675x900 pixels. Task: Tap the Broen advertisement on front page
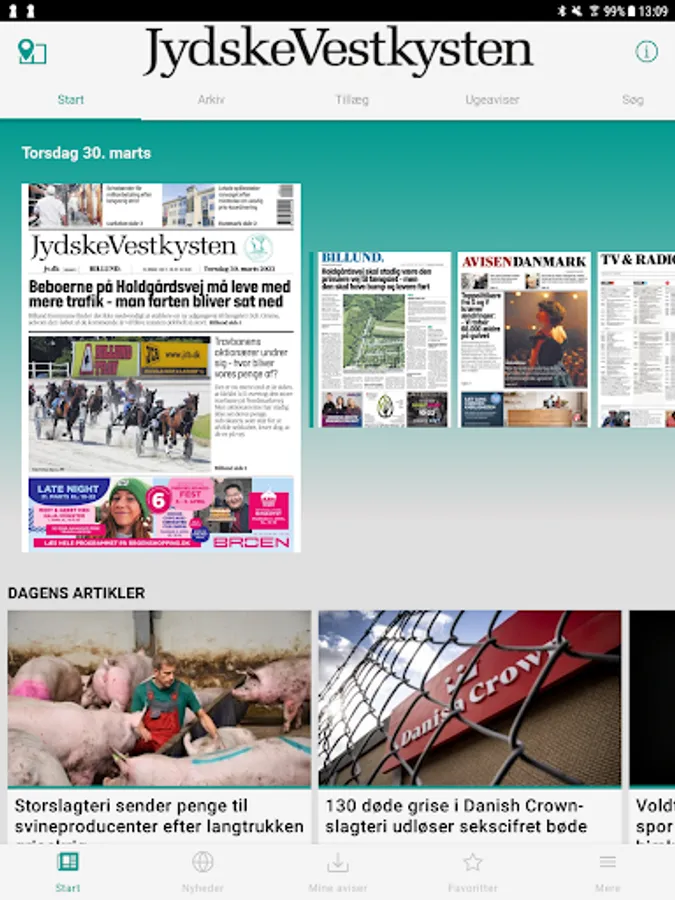point(161,513)
